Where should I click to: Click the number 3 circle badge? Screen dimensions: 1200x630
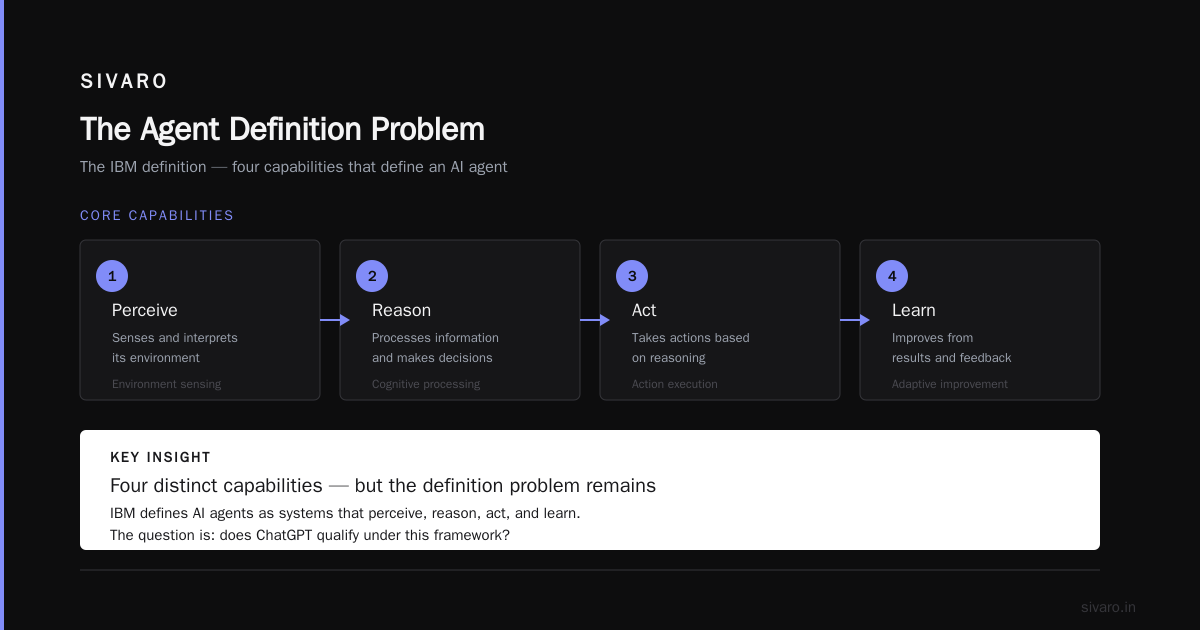click(x=632, y=276)
